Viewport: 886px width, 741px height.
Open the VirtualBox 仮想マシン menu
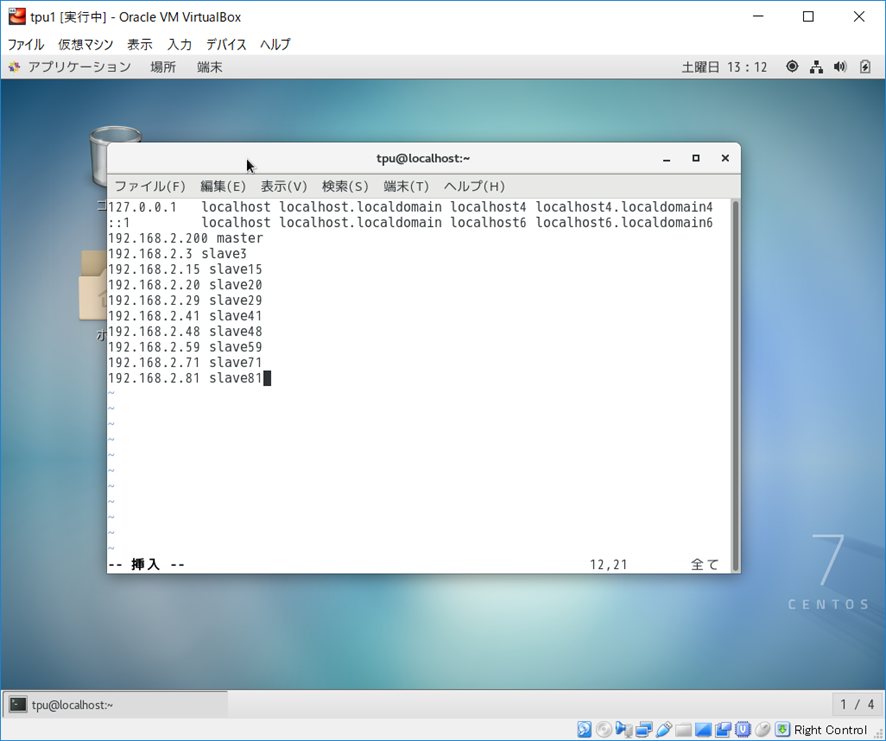[86, 44]
